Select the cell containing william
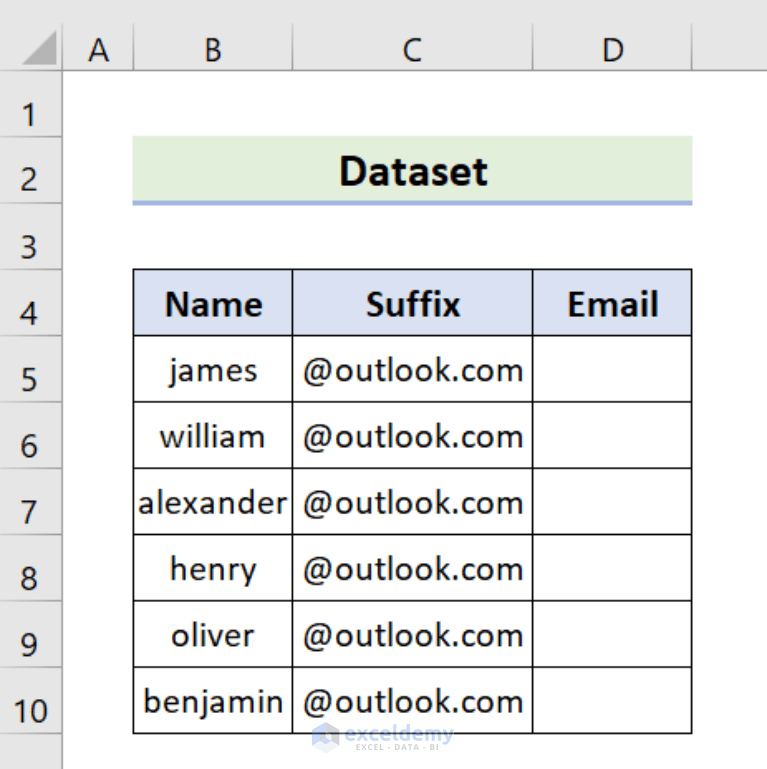The width and height of the screenshot is (767, 769). click(x=213, y=435)
